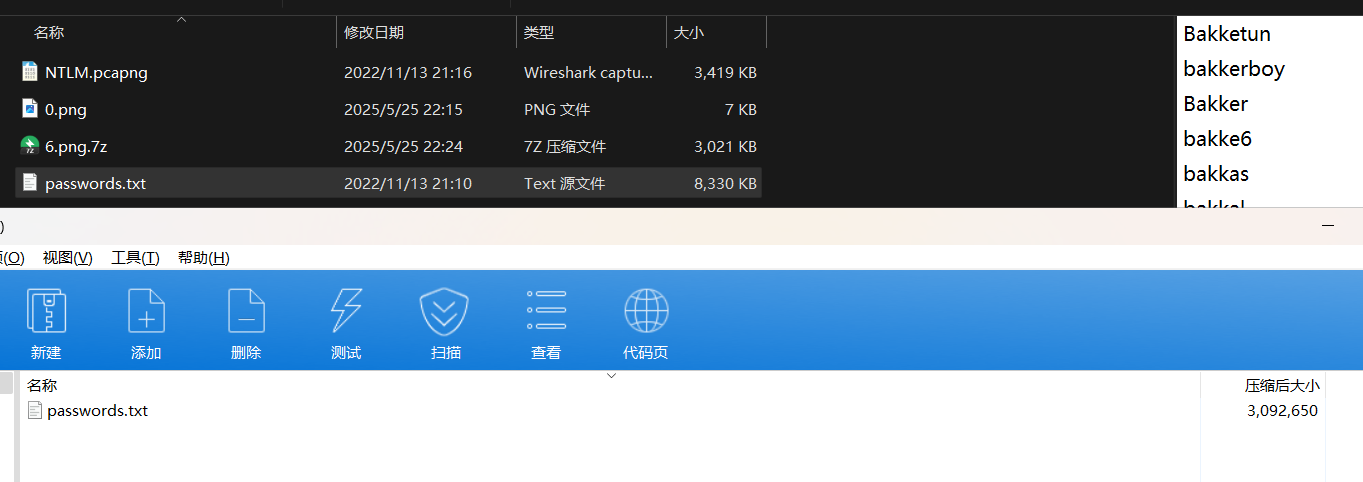1363x482 pixels.
Task: Expand the chevron above archive file list
Action: (612, 376)
